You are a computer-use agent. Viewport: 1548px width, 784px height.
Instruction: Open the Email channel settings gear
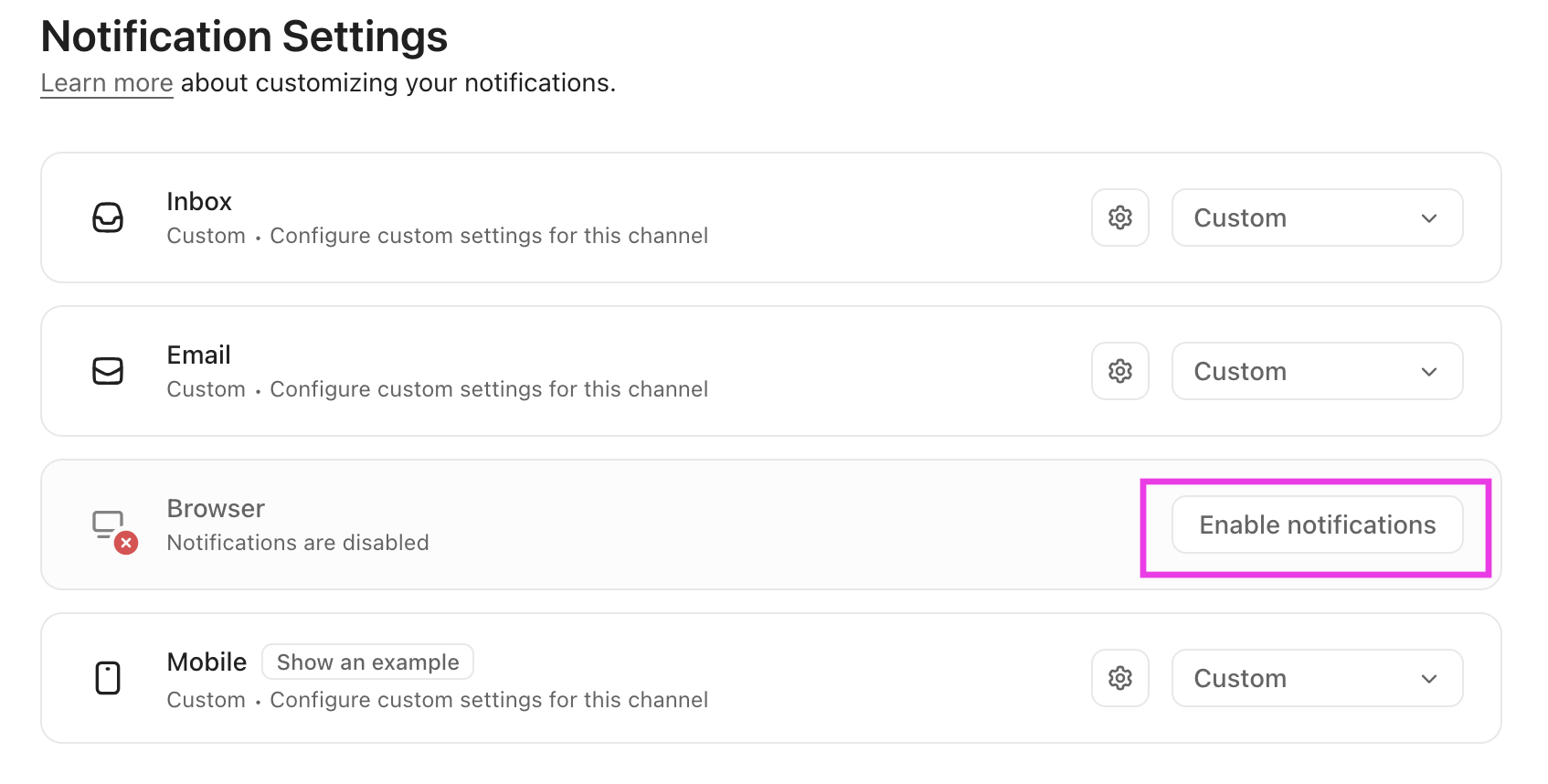pos(1119,371)
